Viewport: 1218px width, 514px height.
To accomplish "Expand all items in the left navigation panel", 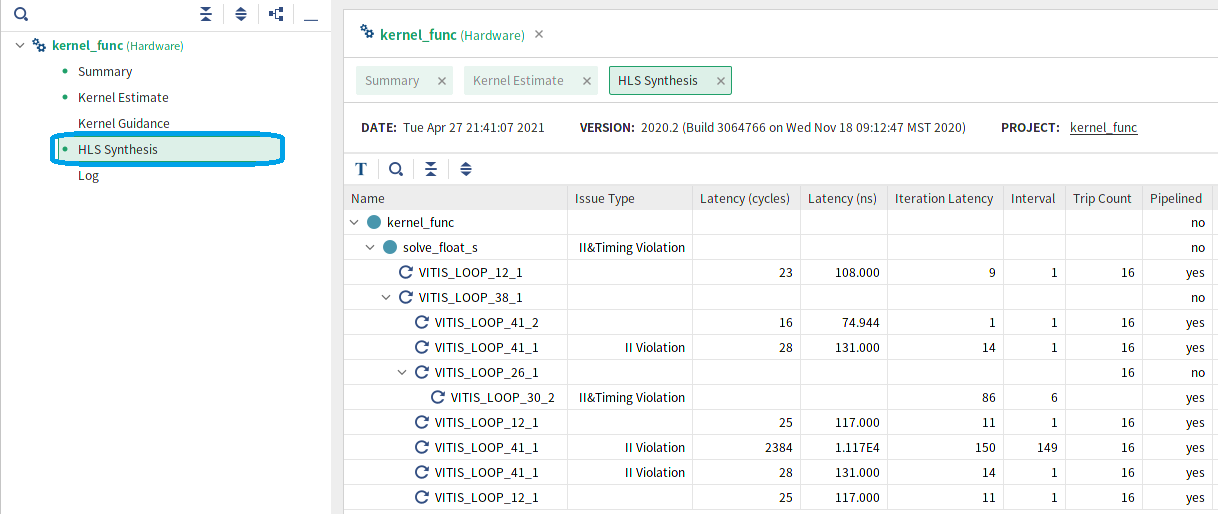I will (x=241, y=15).
